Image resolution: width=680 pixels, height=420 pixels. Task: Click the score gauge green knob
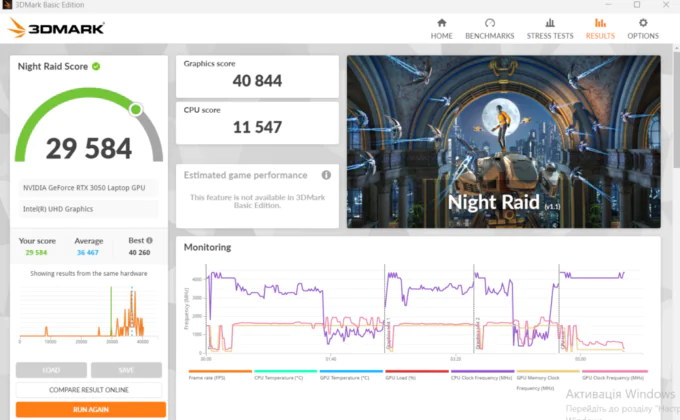(x=136, y=109)
